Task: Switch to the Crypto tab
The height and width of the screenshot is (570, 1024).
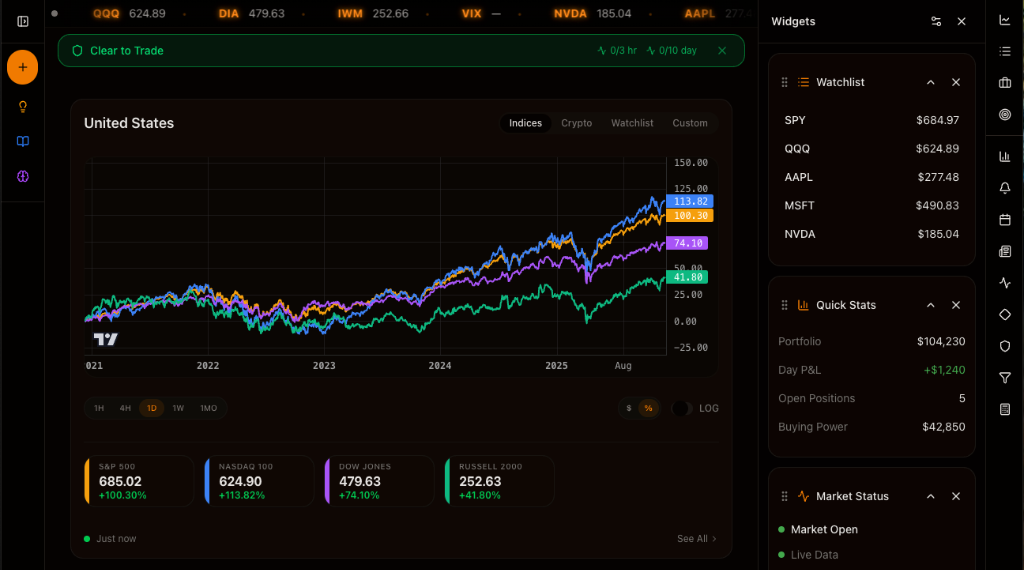Action: (576, 123)
